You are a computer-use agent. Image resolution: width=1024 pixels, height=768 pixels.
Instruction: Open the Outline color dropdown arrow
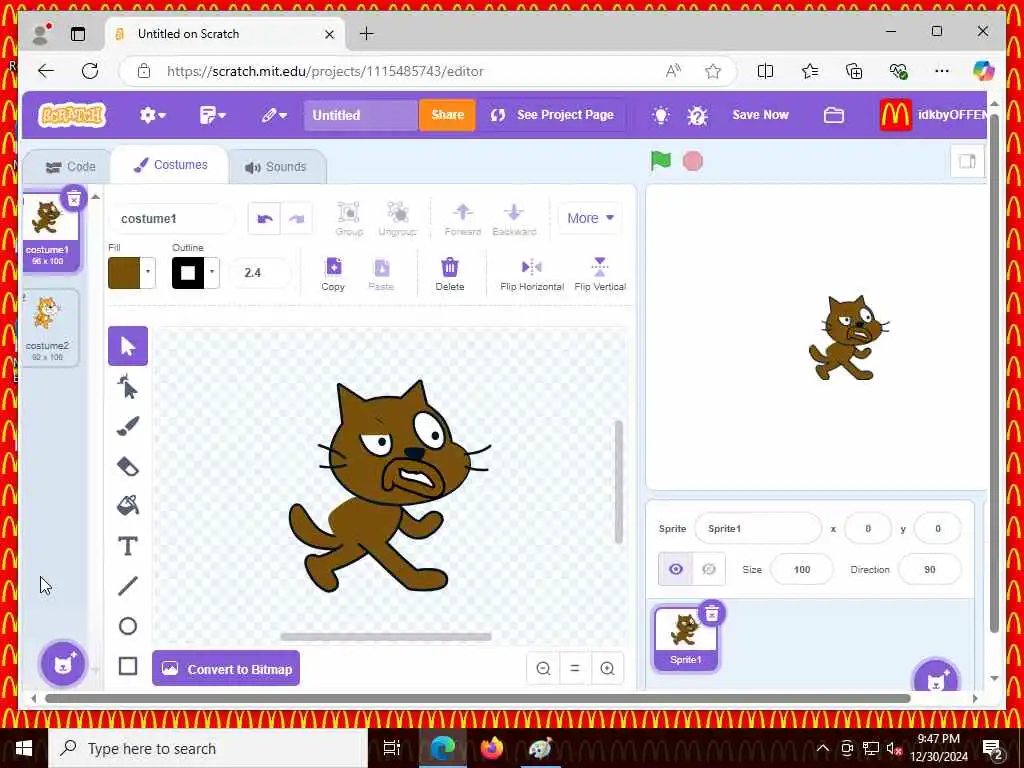(212, 272)
